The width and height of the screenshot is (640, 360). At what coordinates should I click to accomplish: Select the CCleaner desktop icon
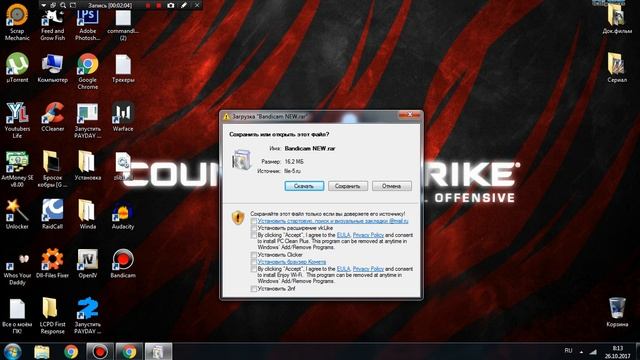click(53, 117)
